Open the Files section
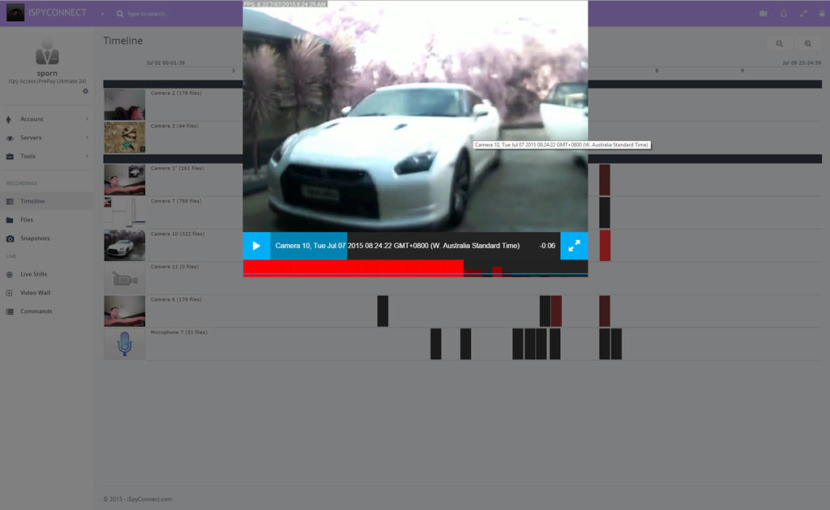Viewport: 830px width, 510px height. [x=27, y=220]
